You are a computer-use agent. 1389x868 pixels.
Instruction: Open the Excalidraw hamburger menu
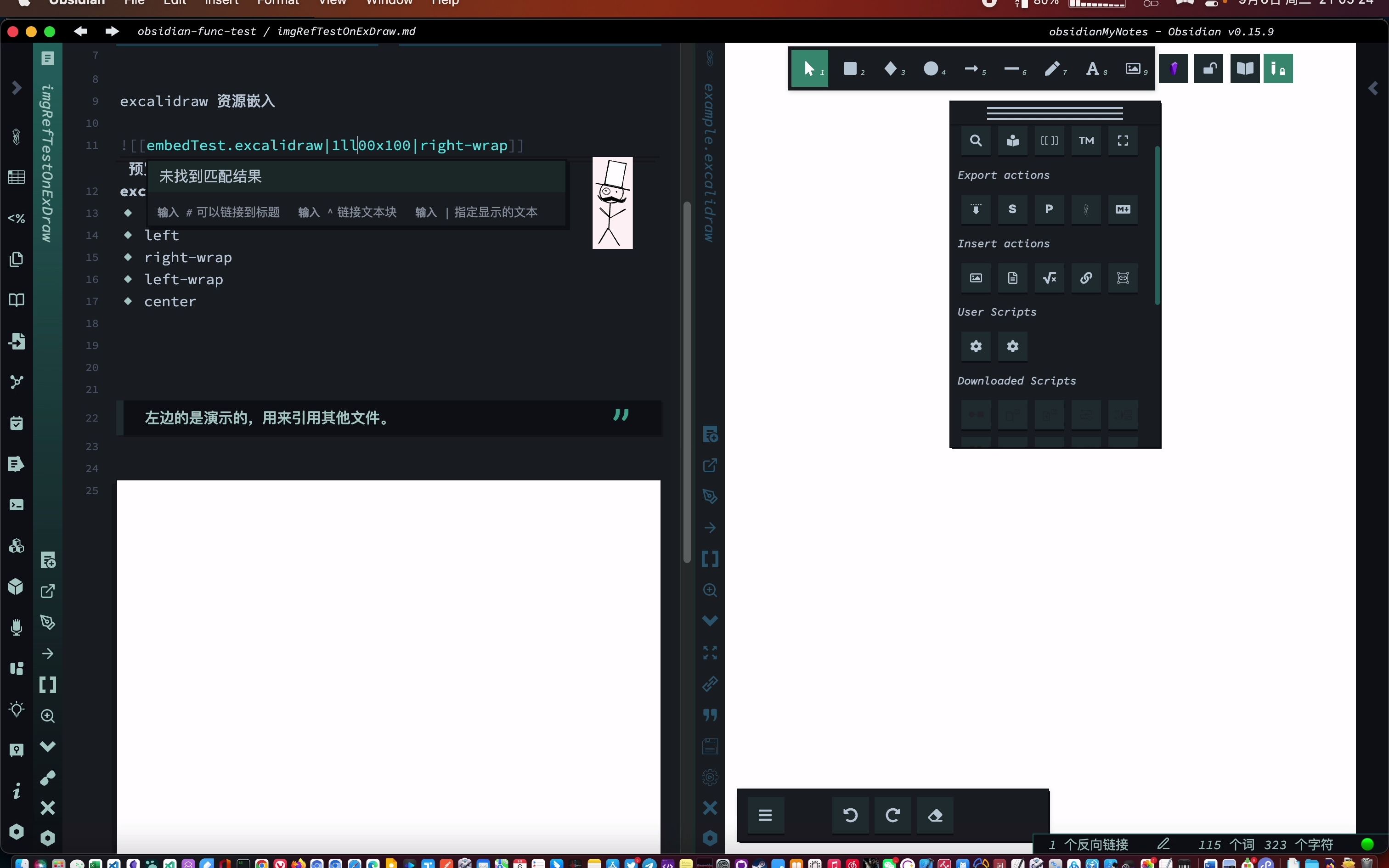click(765, 815)
